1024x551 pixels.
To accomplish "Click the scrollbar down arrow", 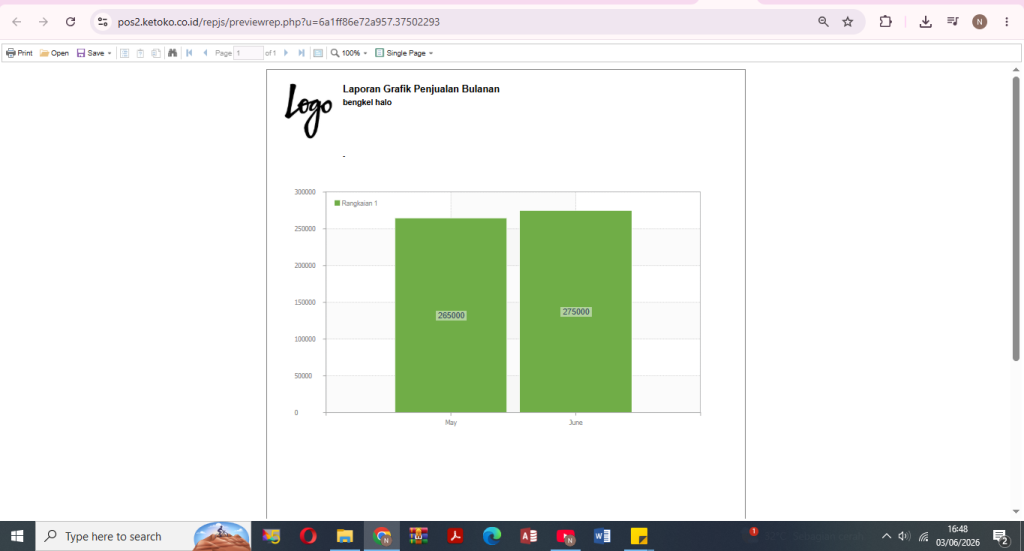I will (x=1016, y=512).
